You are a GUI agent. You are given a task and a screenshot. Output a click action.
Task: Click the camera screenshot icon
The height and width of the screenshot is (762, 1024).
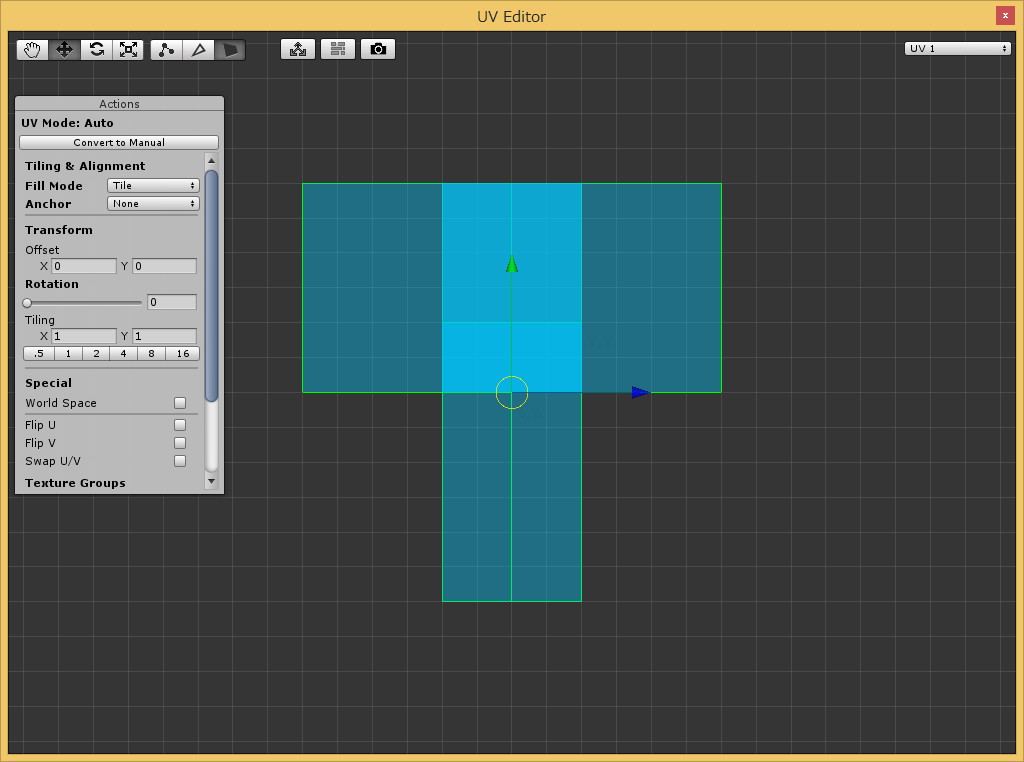pyautogui.click(x=377, y=49)
